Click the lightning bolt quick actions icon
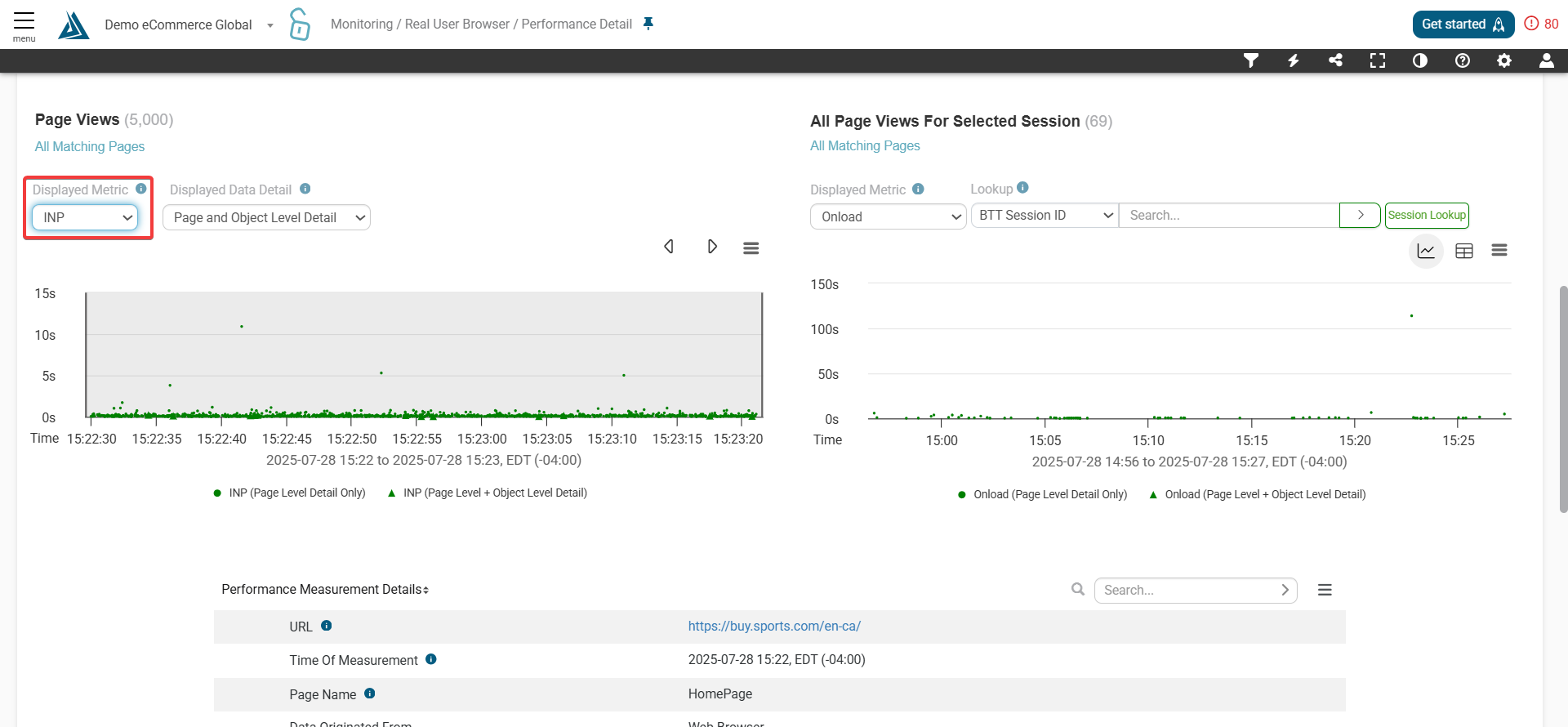Screen dimensions: 1568x727 (x=1293, y=60)
